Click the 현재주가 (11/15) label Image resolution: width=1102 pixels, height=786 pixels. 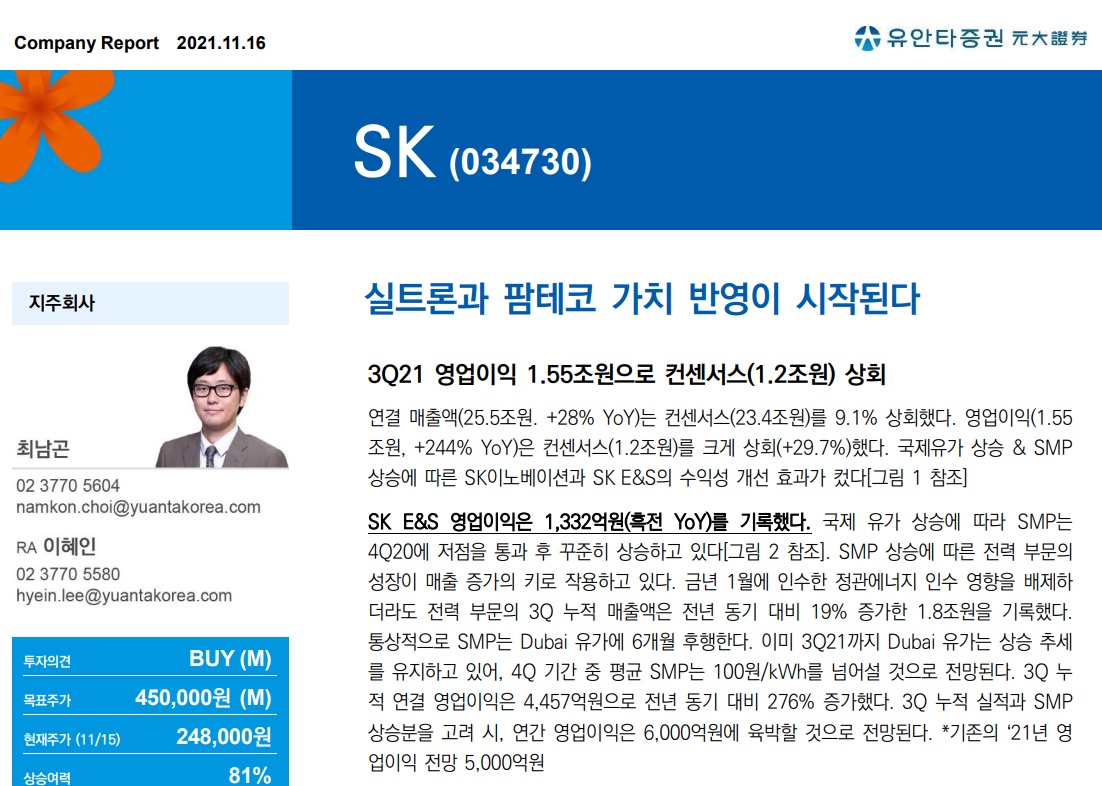coord(72,740)
